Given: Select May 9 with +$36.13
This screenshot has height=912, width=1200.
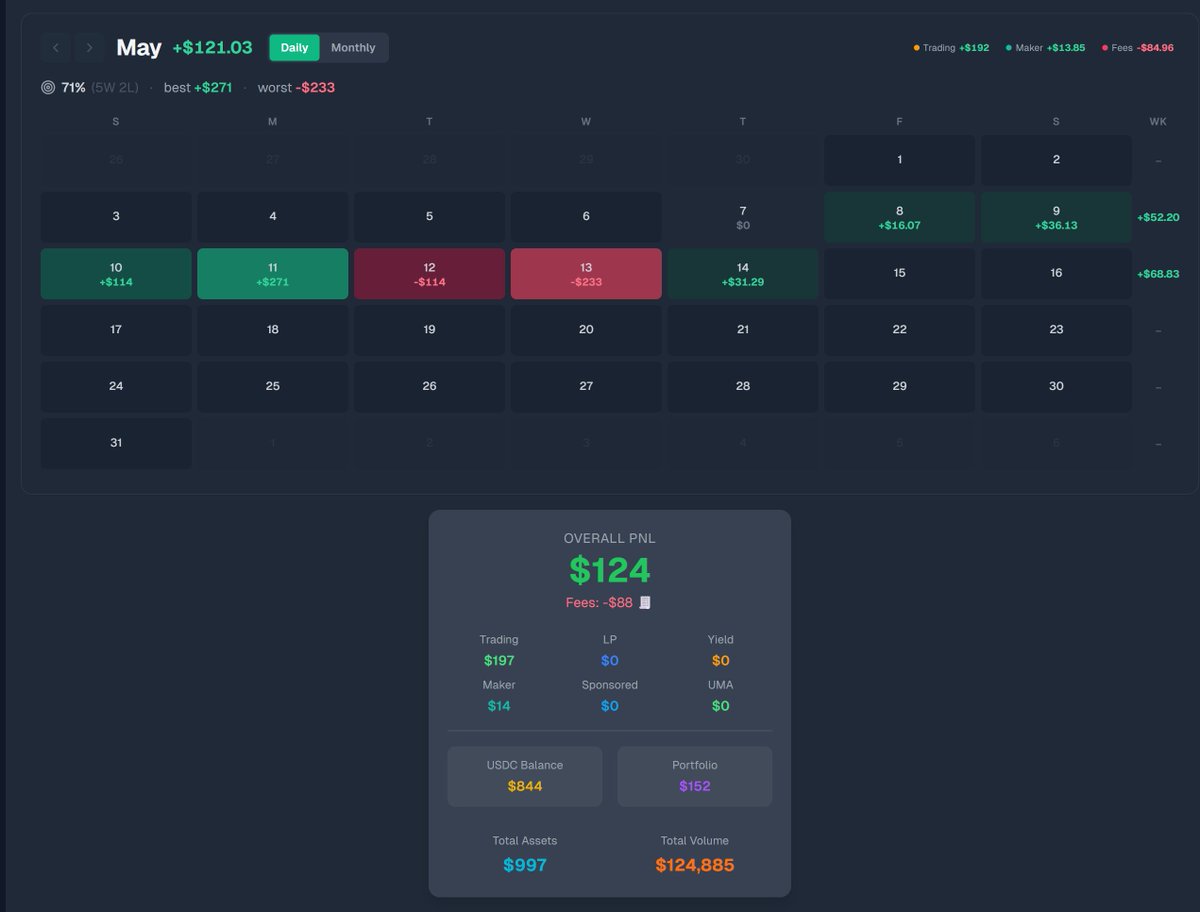Looking at the screenshot, I should (1056, 217).
